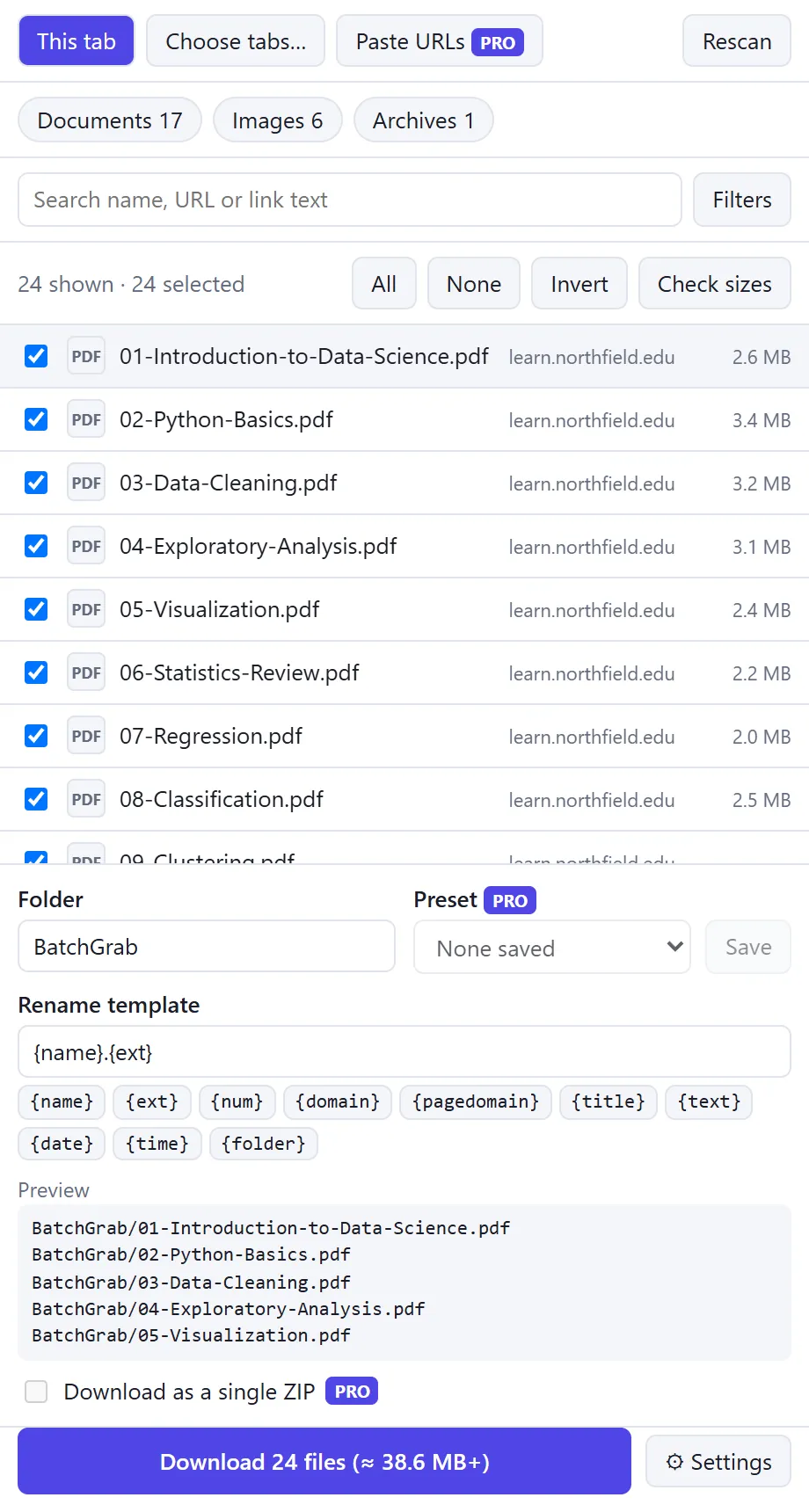Click file name 02-Python-Basics.pdf
Viewport: 809px width, 1512px height.
[x=226, y=419]
